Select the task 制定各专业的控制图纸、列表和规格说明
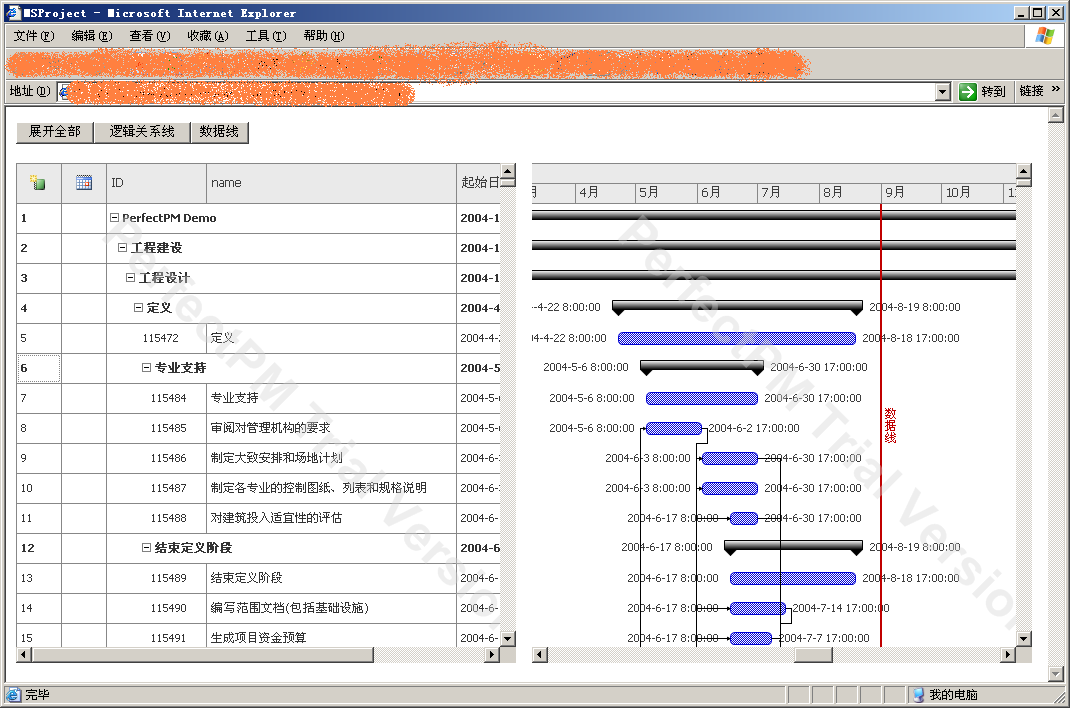1070x708 pixels. (319, 488)
